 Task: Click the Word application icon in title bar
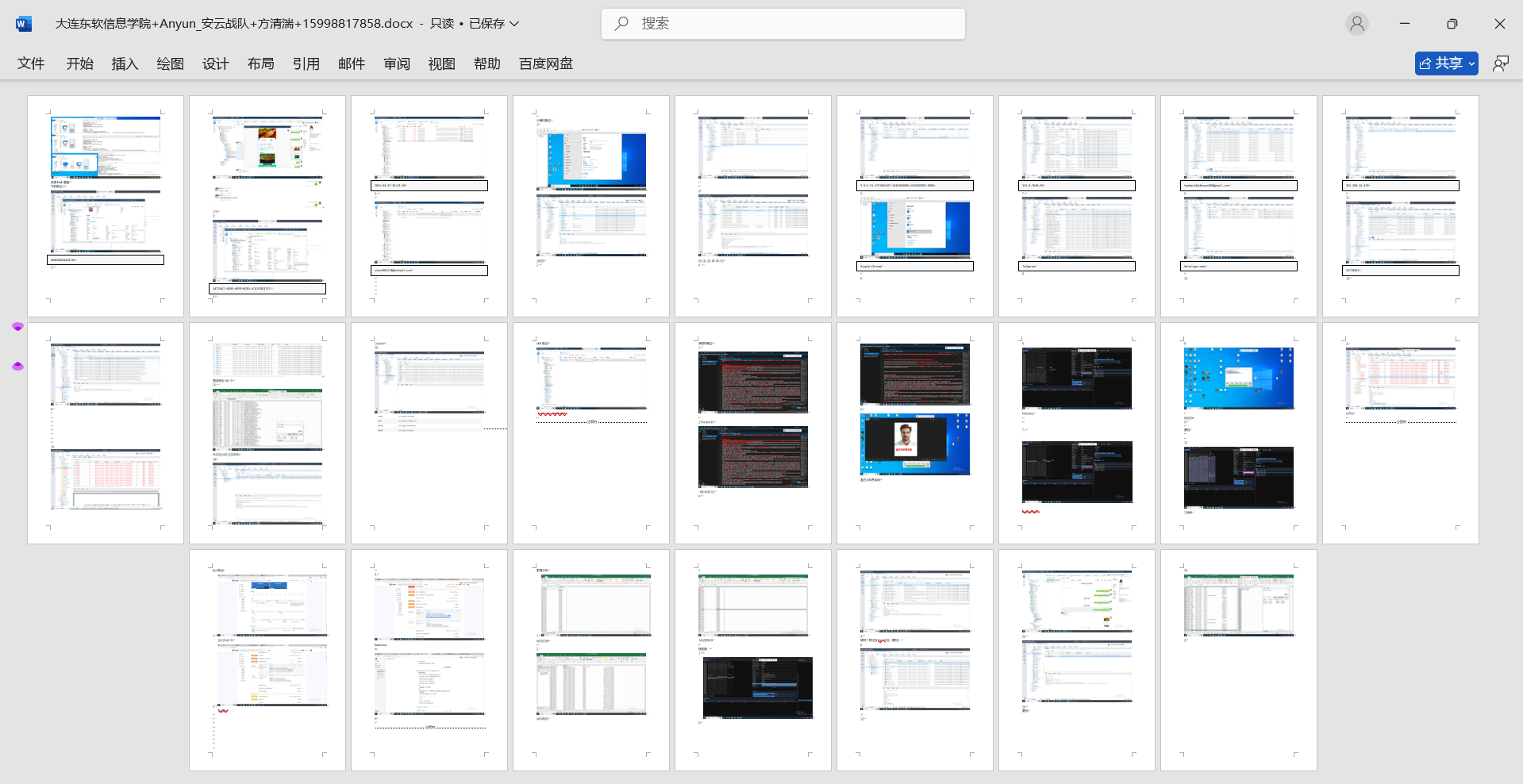[23, 24]
